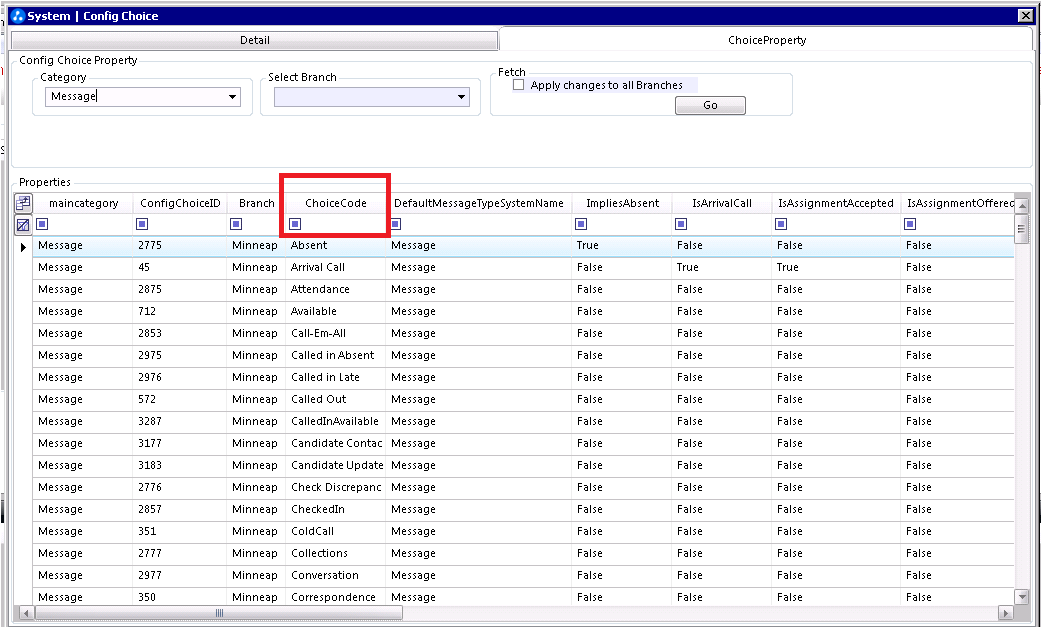Click the ColdCall cell
This screenshot has height=627, width=1041.
point(335,531)
